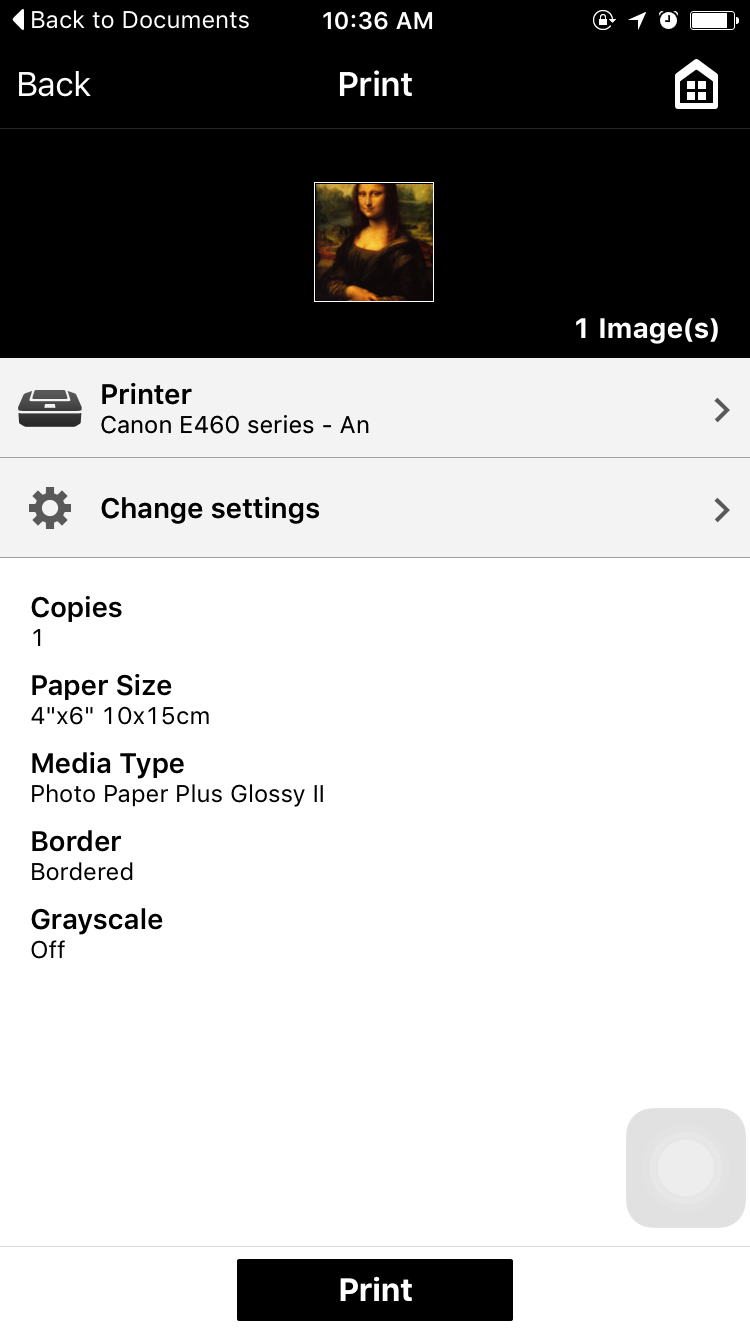Tap the printer icon

51,408
